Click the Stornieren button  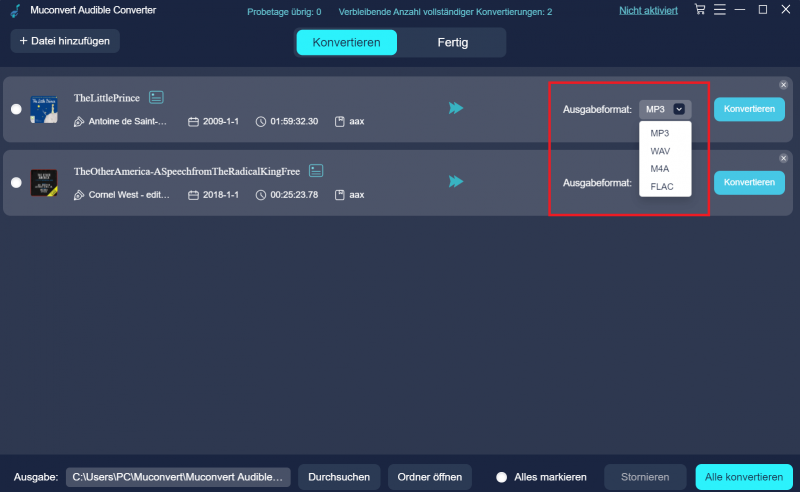(645, 477)
